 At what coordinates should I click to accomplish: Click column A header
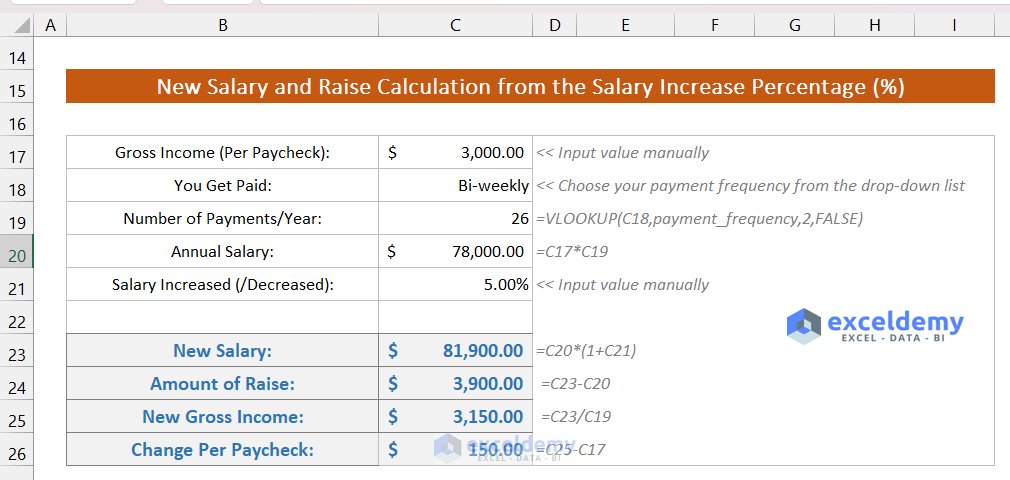(x=50, y=24)
